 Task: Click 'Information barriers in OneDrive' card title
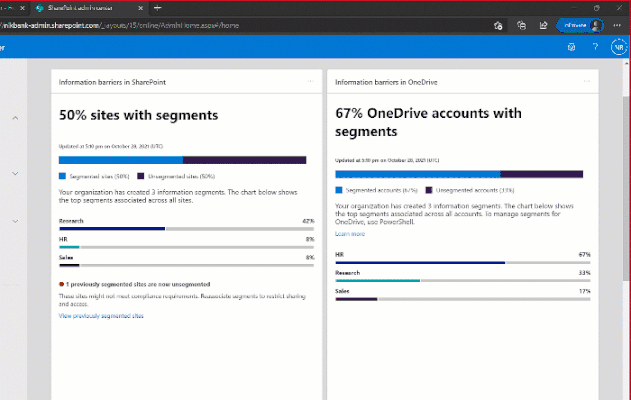pos(386,82)
